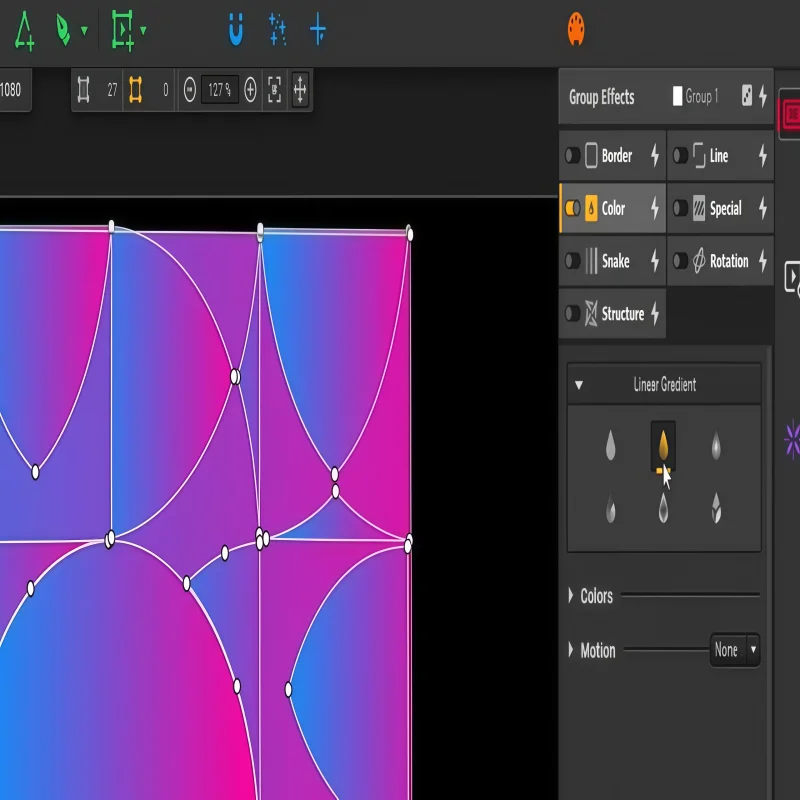Click the Structure lightning bolt icon

tap(655, 314)
